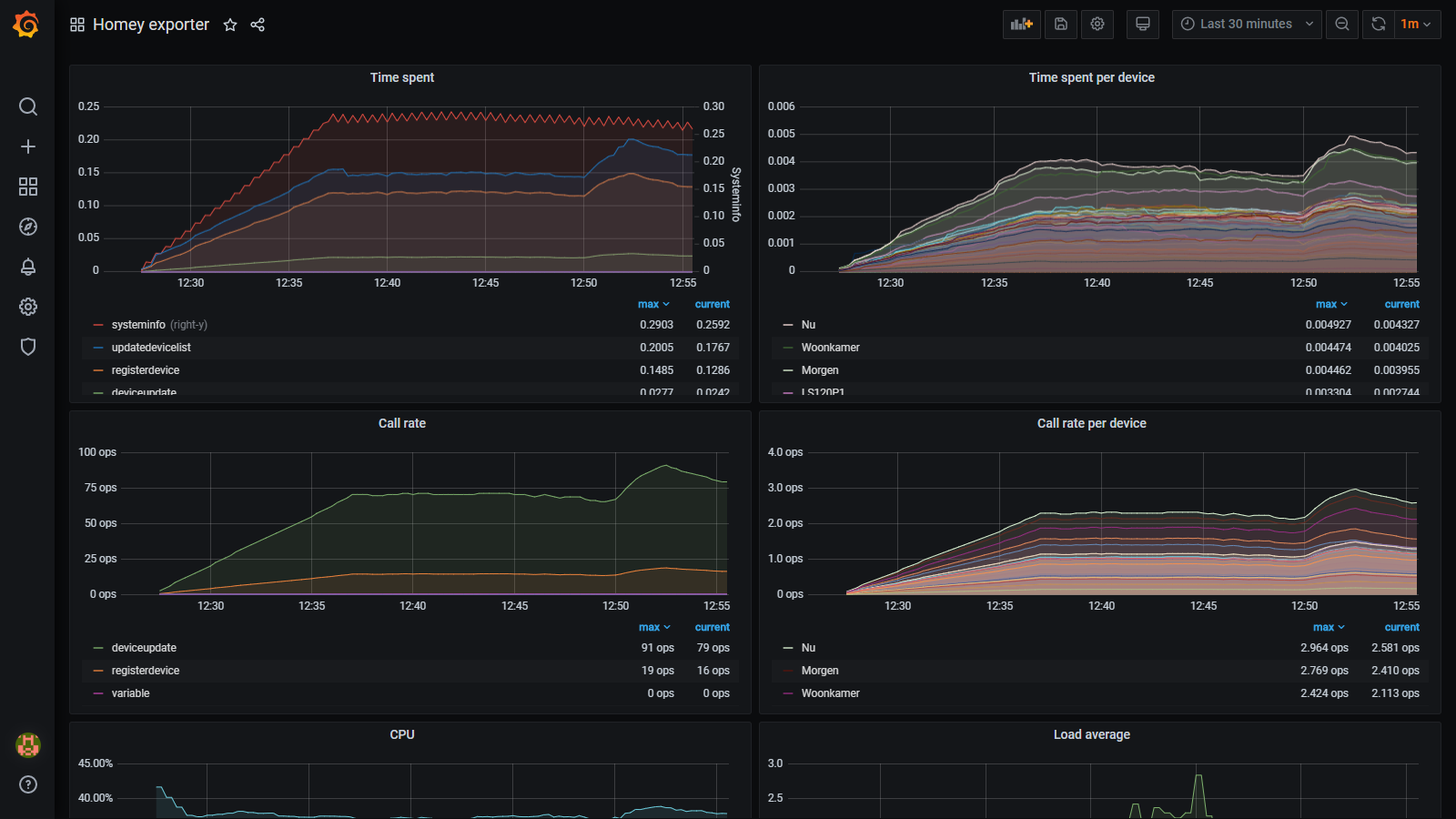Sort Call rate per device legend by max

pos(1329,627)
